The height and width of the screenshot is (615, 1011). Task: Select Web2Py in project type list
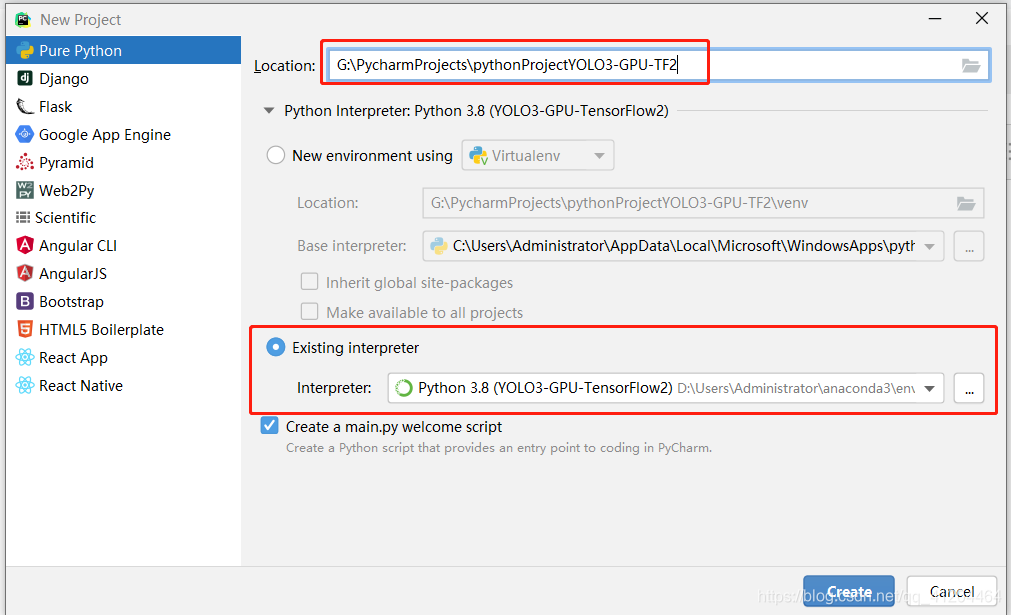click(123, 190)
